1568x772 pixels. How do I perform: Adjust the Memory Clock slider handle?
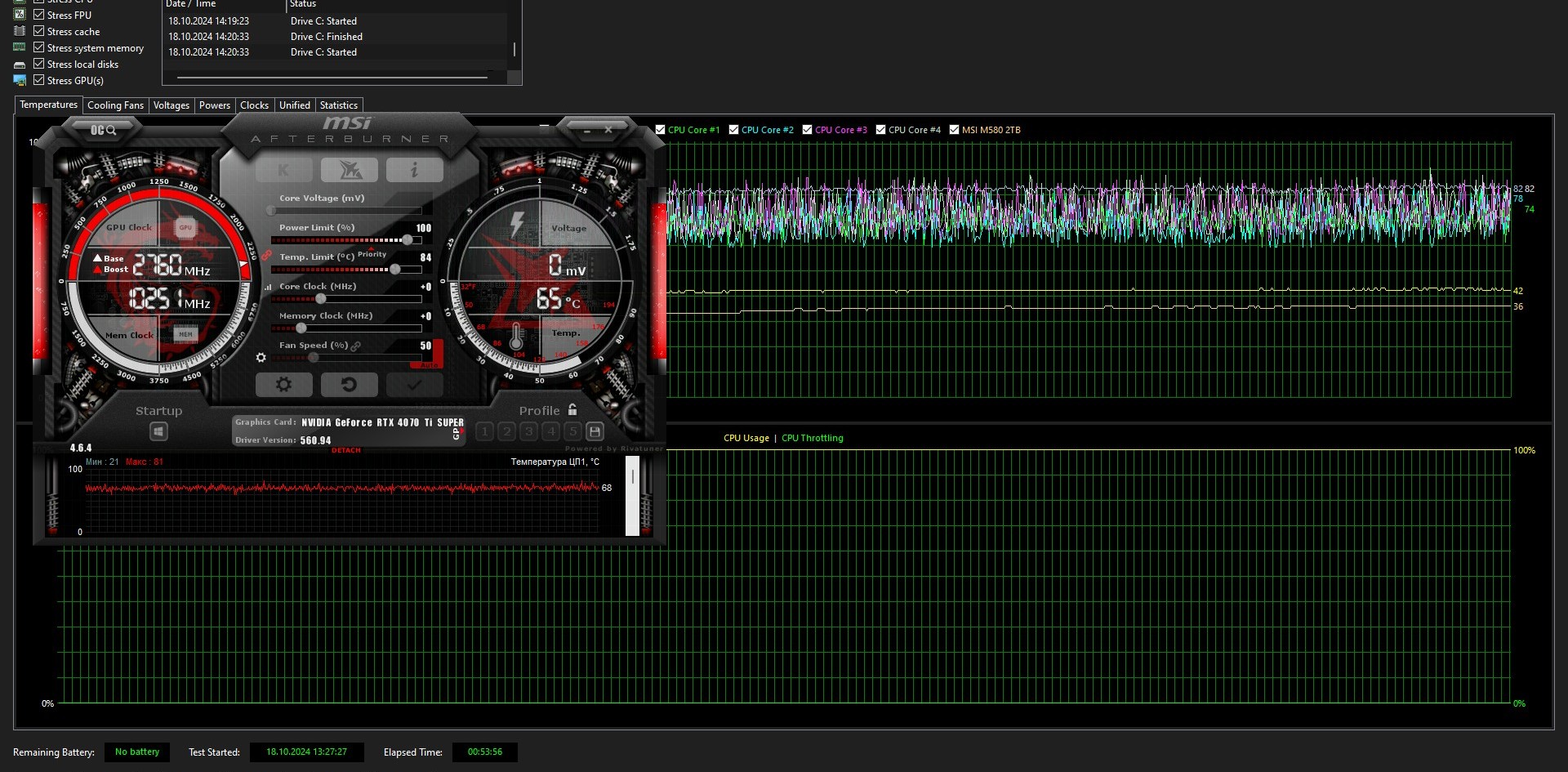click(x=301, y=328)
